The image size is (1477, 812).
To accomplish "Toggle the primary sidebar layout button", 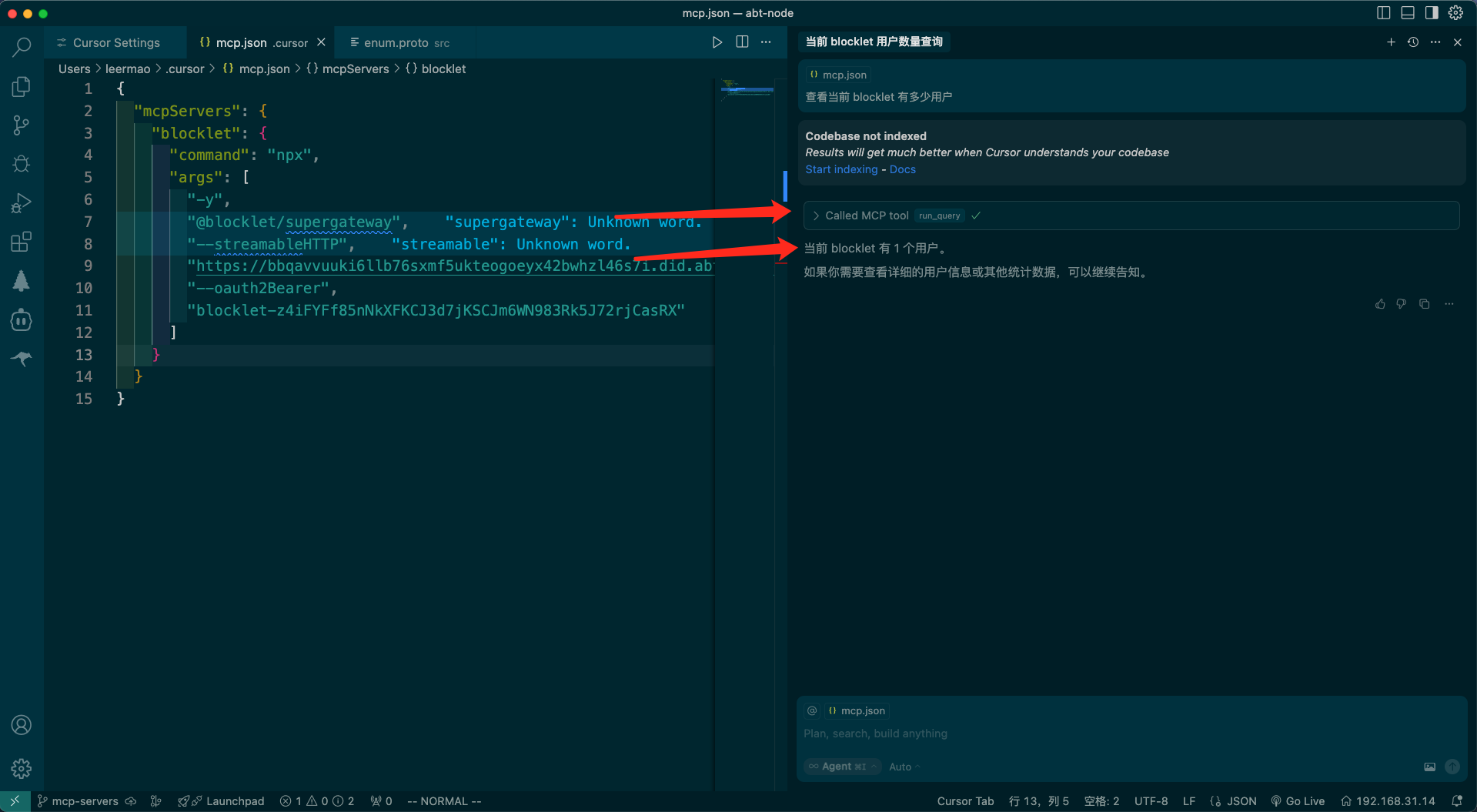I will point(1383,13).
